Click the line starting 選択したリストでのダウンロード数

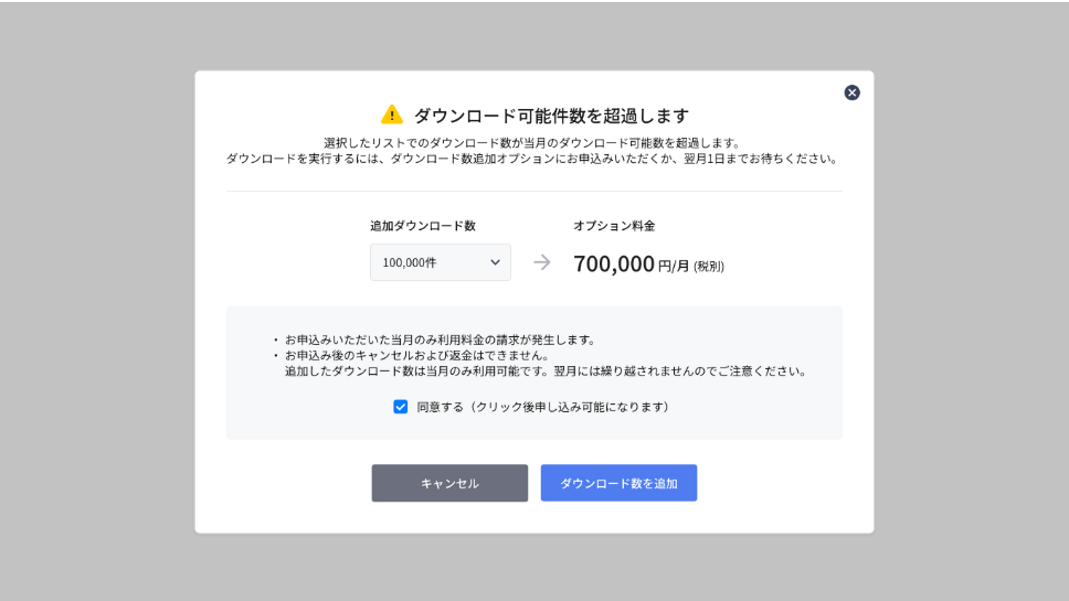[x=533, y=143]
